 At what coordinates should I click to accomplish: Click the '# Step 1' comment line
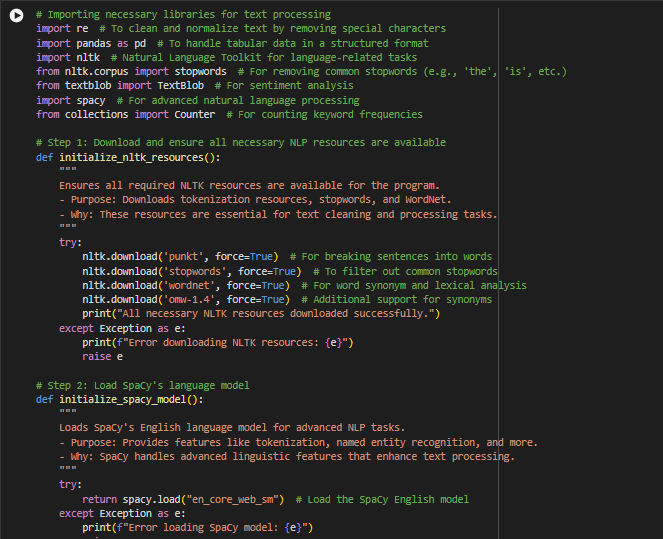coord(241,142)
